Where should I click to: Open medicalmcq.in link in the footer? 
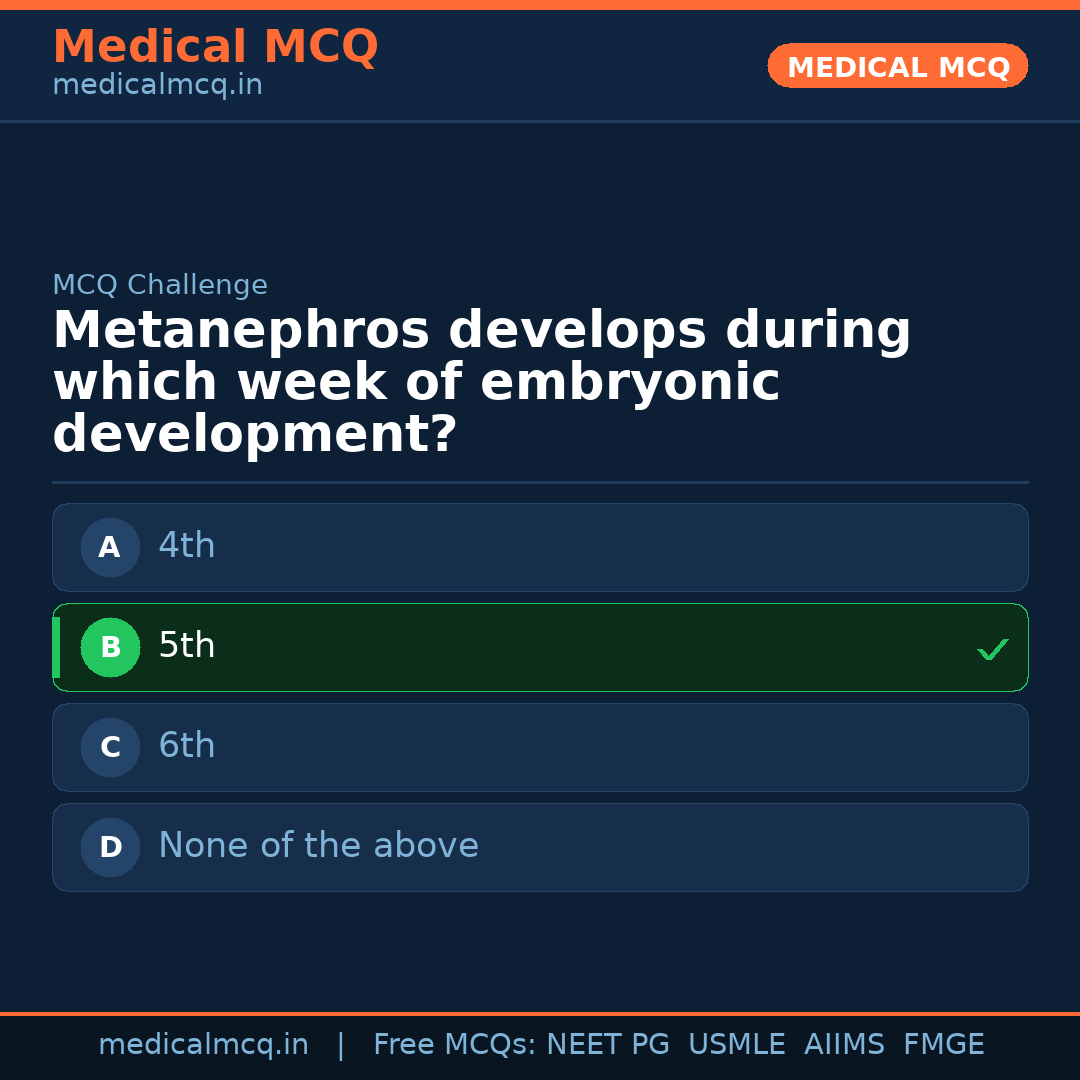point(203,1045)
